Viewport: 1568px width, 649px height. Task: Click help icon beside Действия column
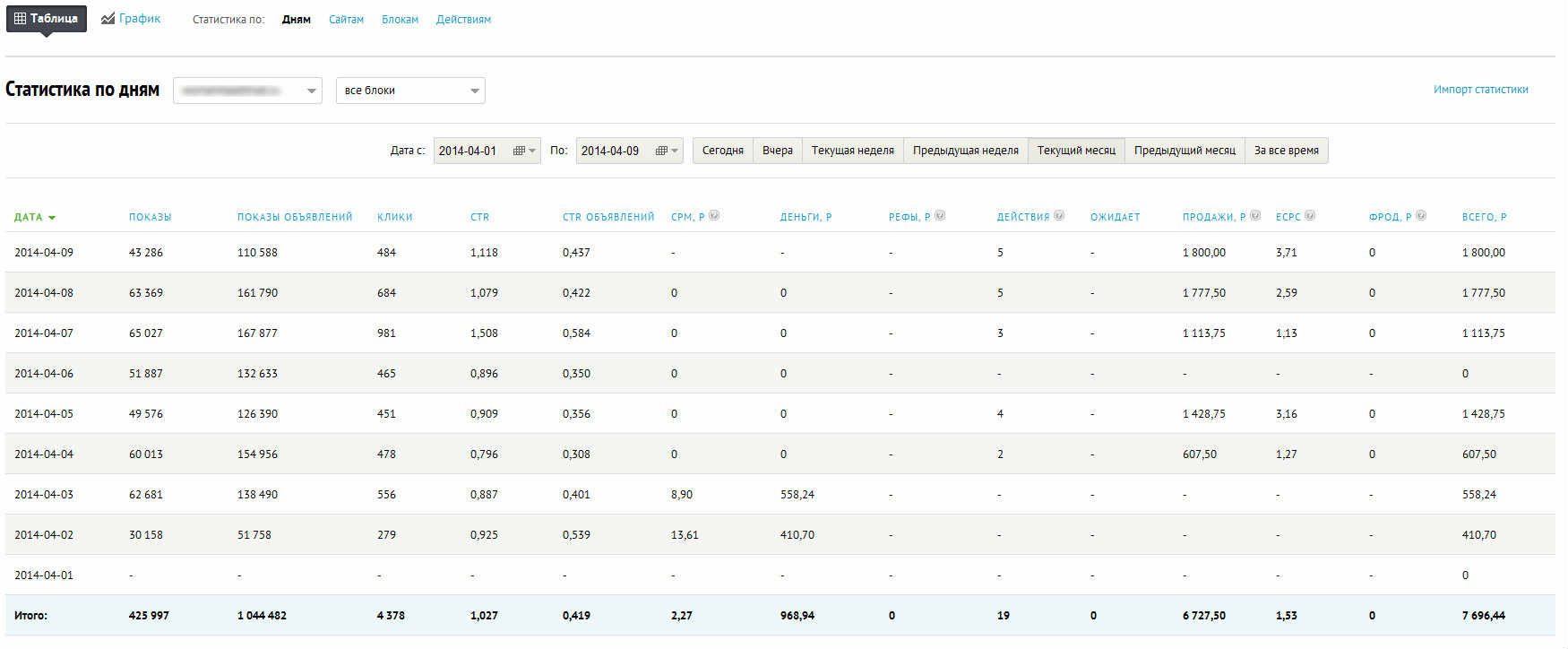1059,216
